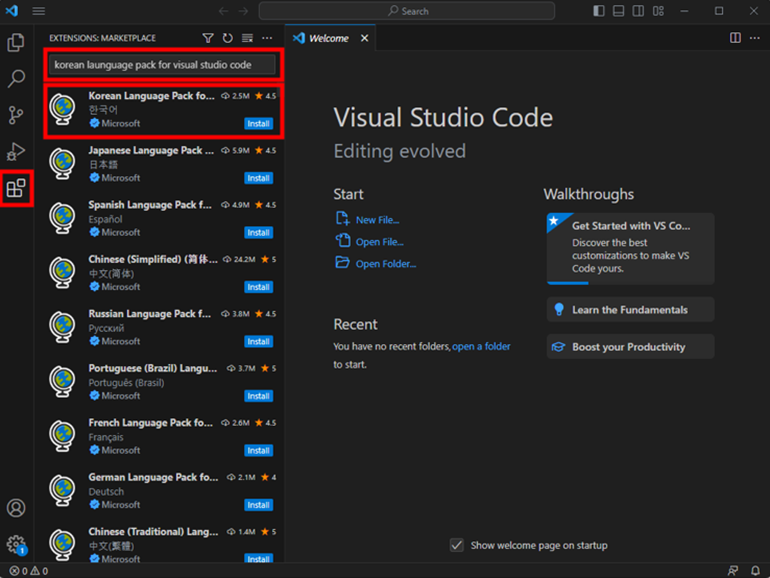Click the Russian Language Pack globe icon
The width and height of the screenshot is (770, 578).
(62, 327)
